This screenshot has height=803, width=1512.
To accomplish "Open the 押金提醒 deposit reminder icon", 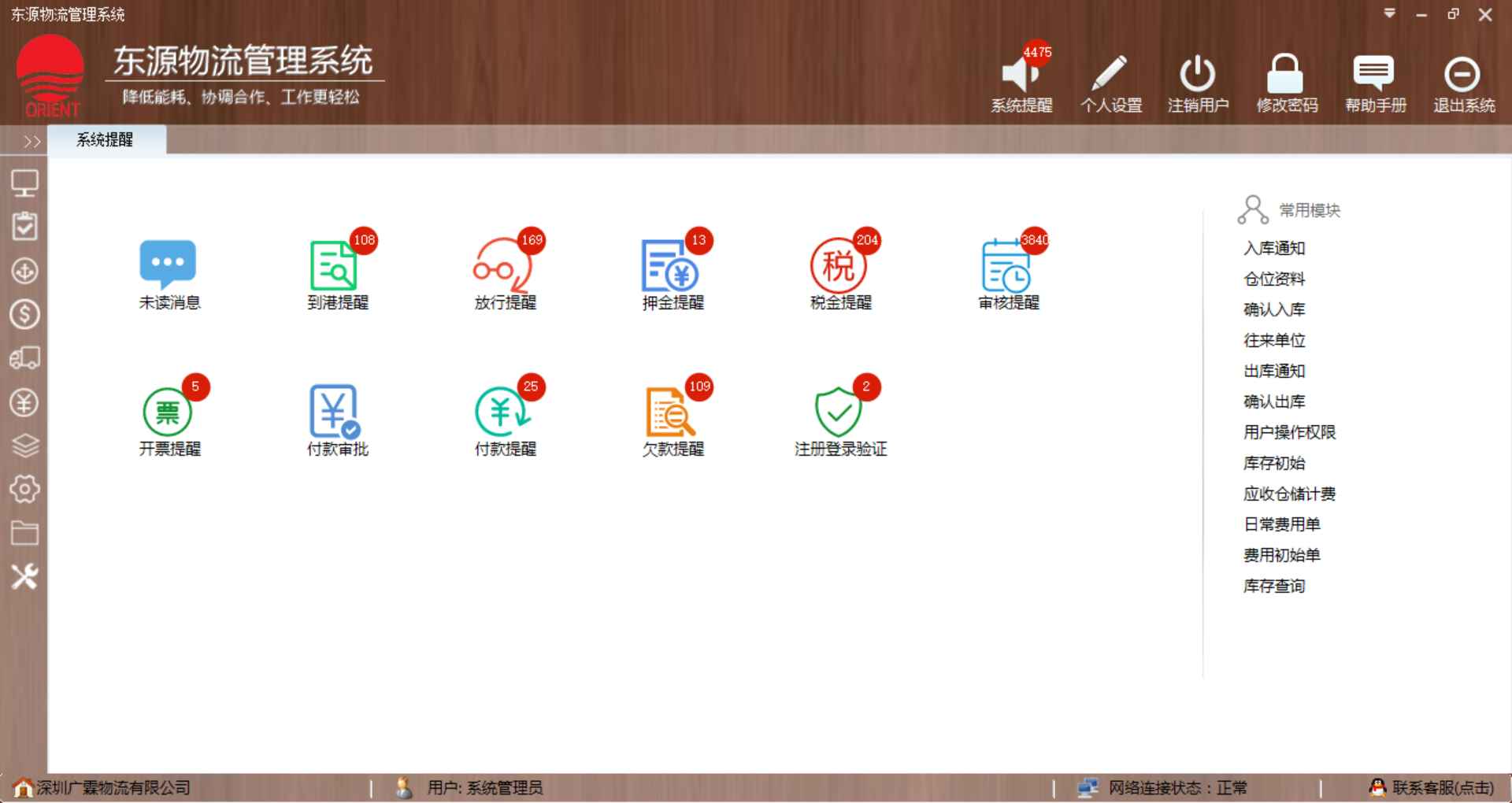I will [x=672, y=265].
